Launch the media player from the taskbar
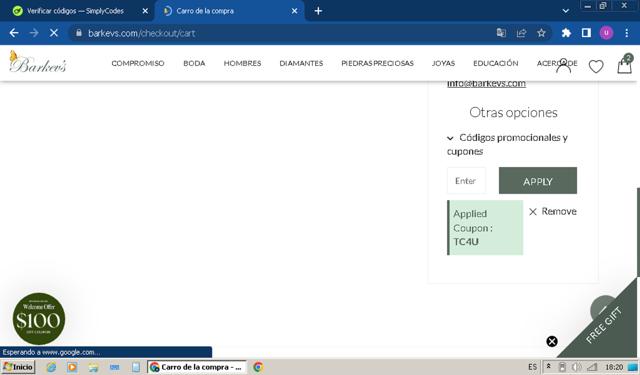The width and height of the screenshot is (640, 375). coord(72,367)
